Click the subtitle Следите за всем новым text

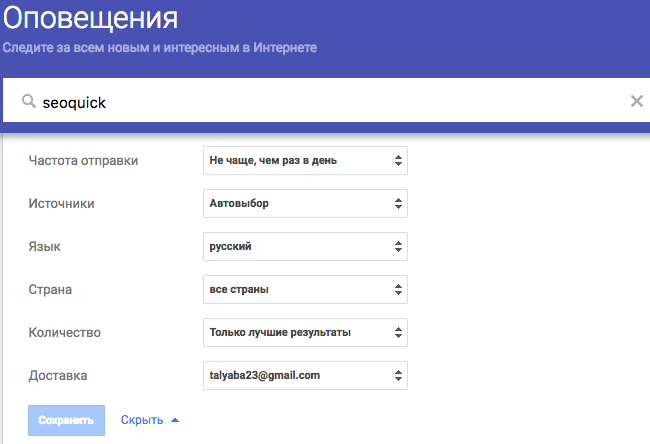click(160, 48)
